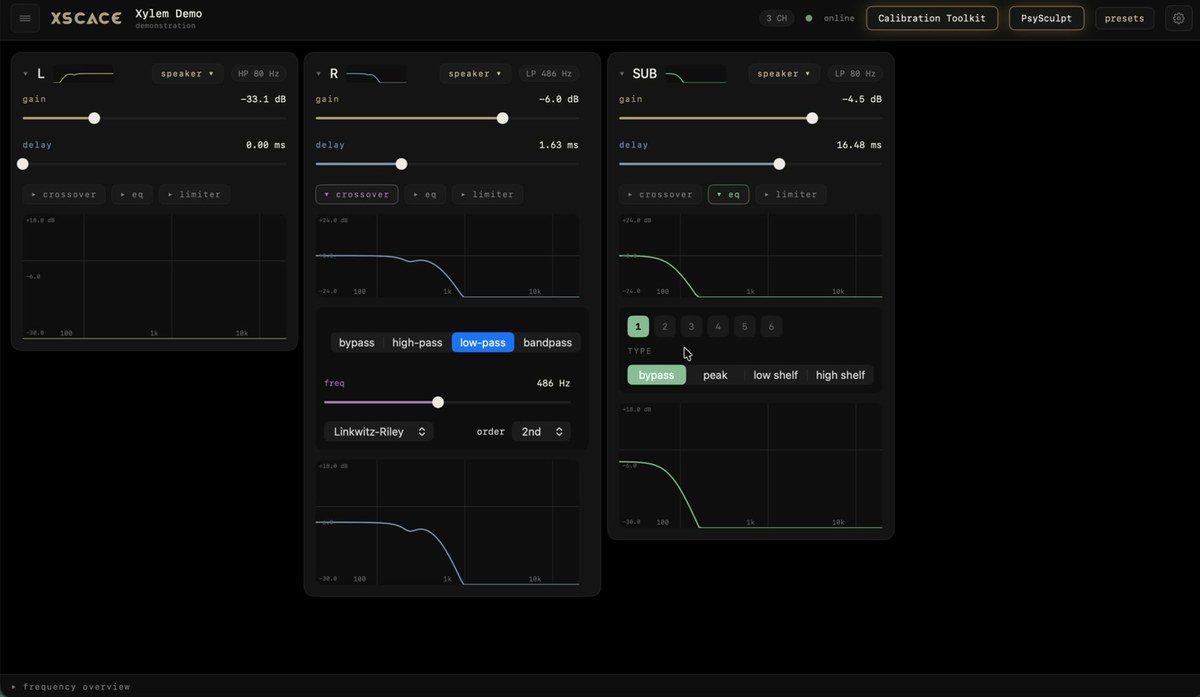Click the SUB channel response mini-curve
Screen dimensions: 1200x697
(x=696, y=74)
